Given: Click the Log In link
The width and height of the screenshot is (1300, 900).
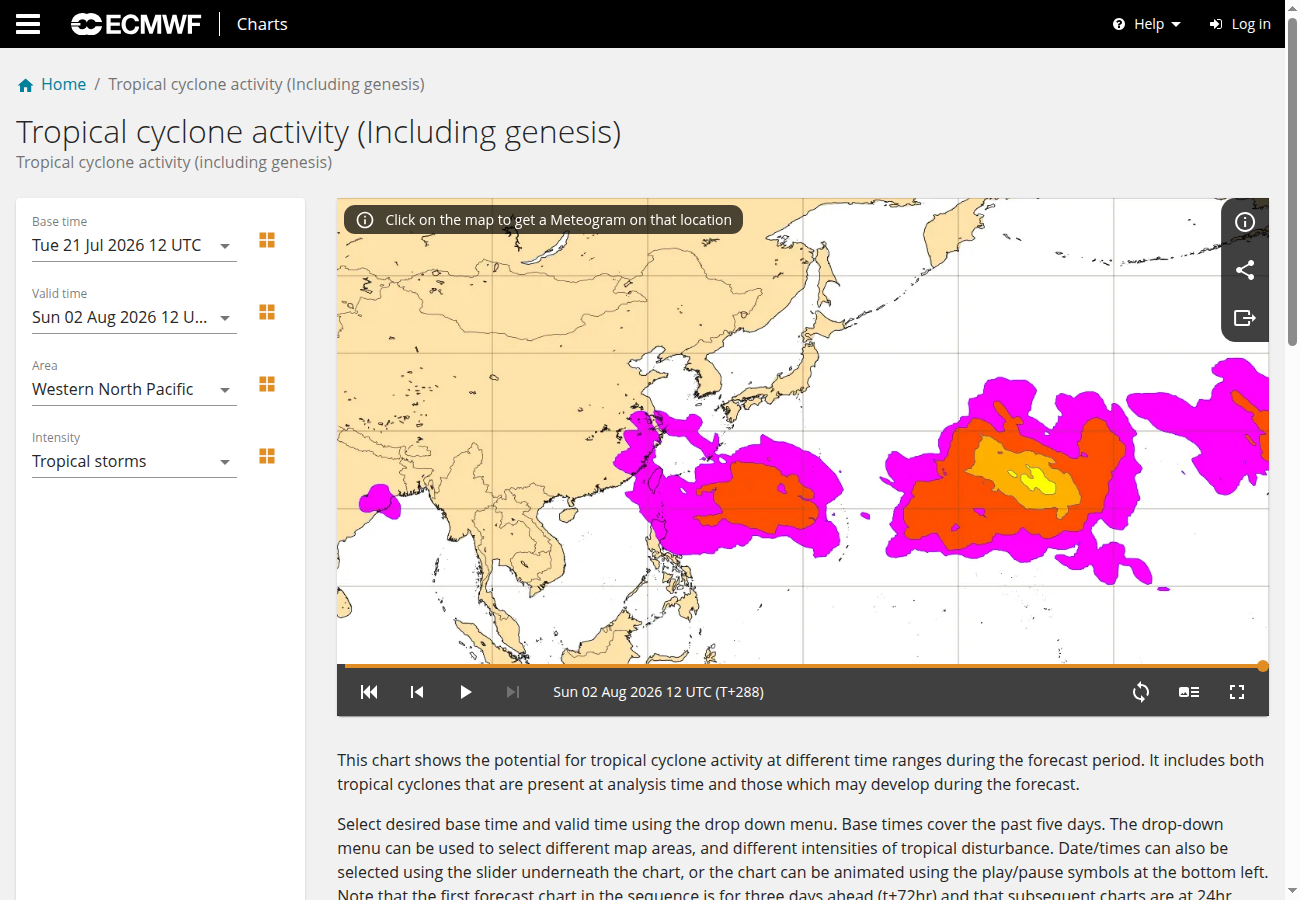Looking at the screenshot, I should pos(1240,24).
